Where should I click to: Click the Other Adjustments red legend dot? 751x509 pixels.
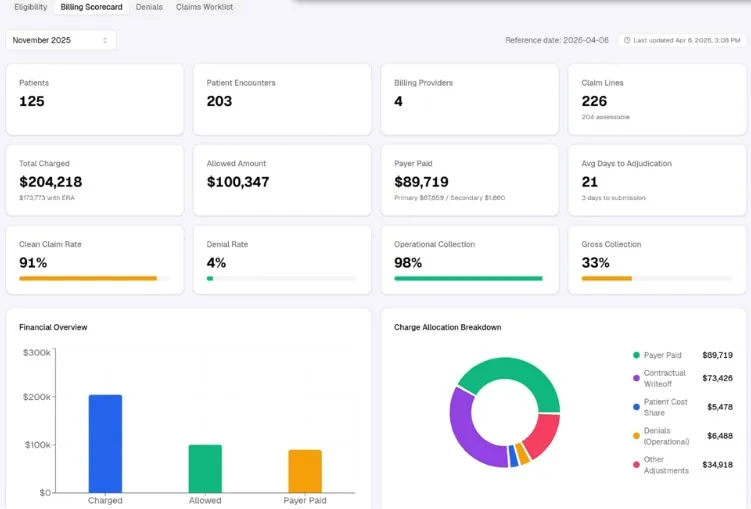click(x=636, y=464)
